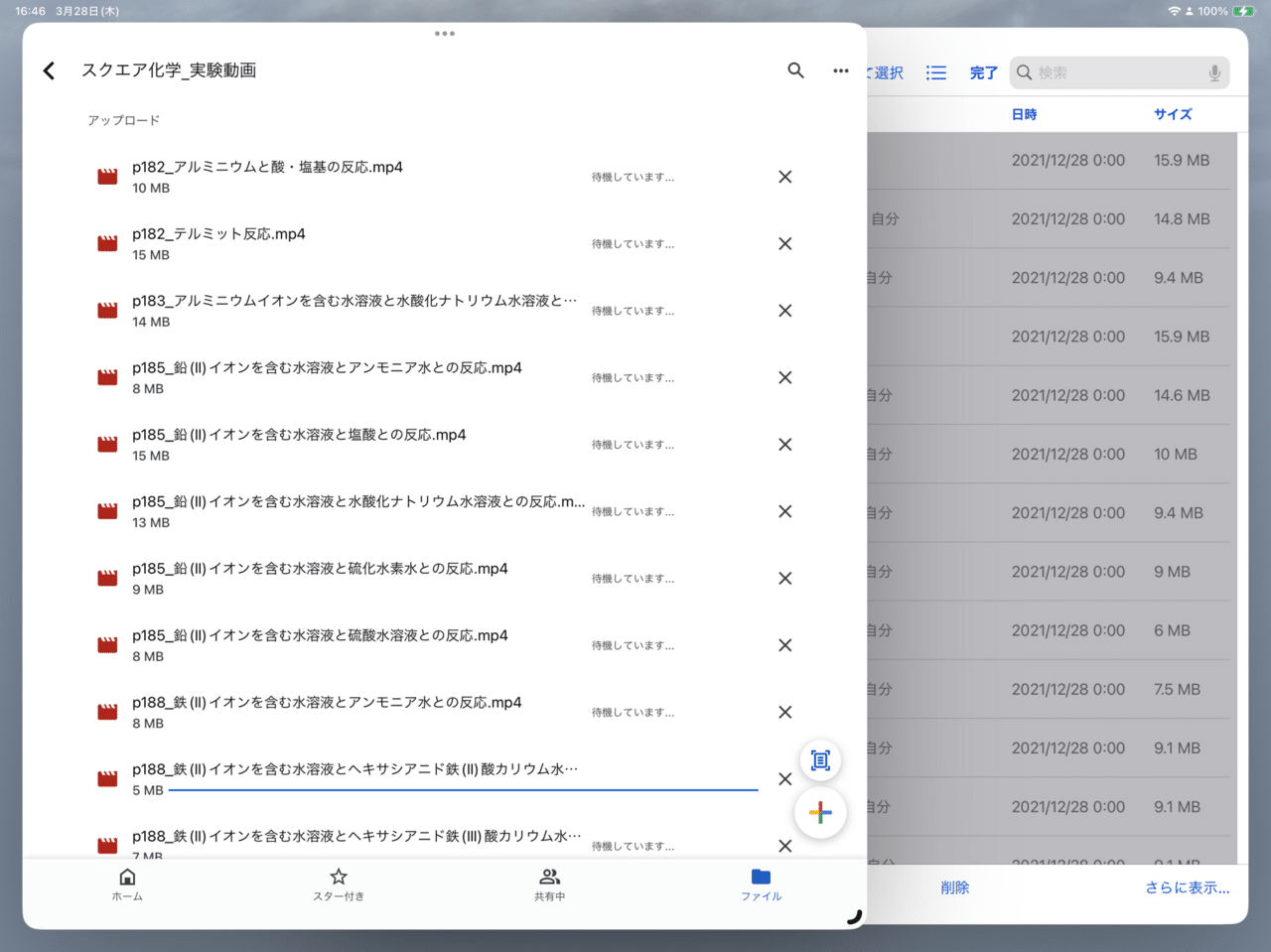Tap the battery indicator in status bar
The image size is (1271, 952).
[1245, 11]
